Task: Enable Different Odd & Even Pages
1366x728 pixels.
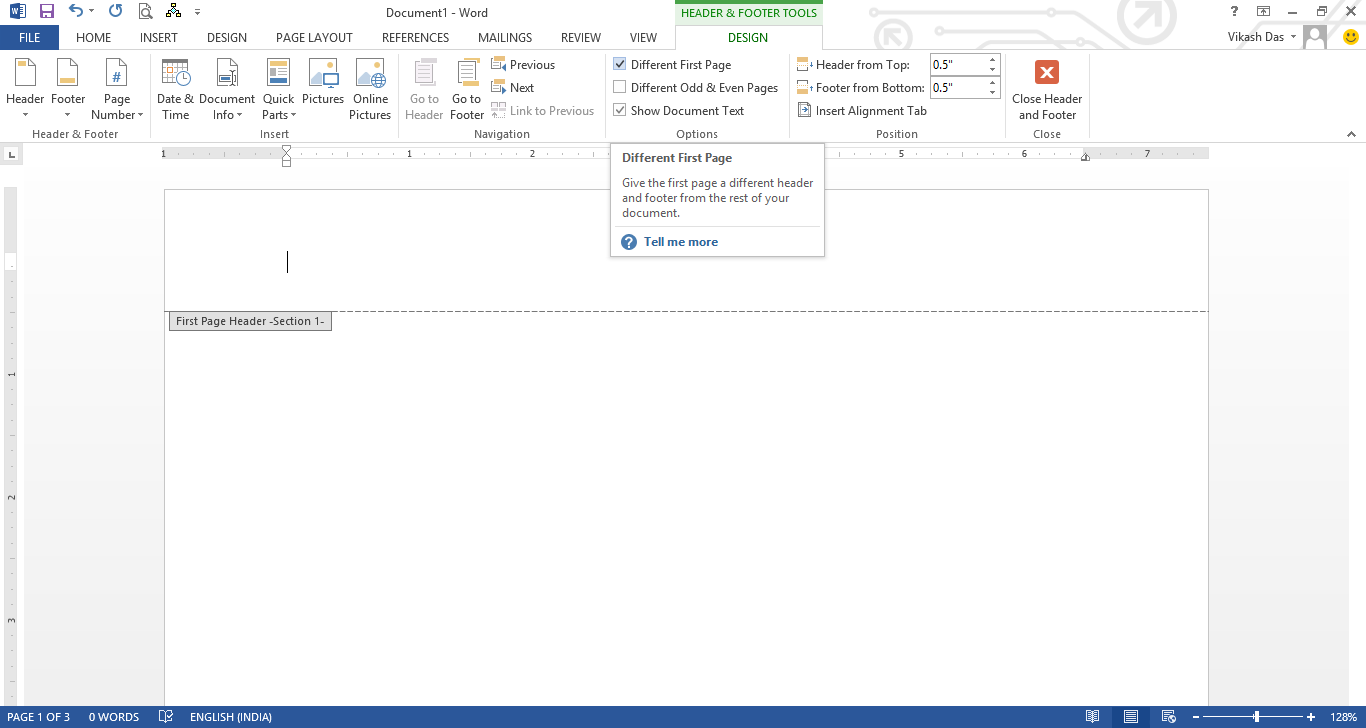Action: click(x=620, y=87)
